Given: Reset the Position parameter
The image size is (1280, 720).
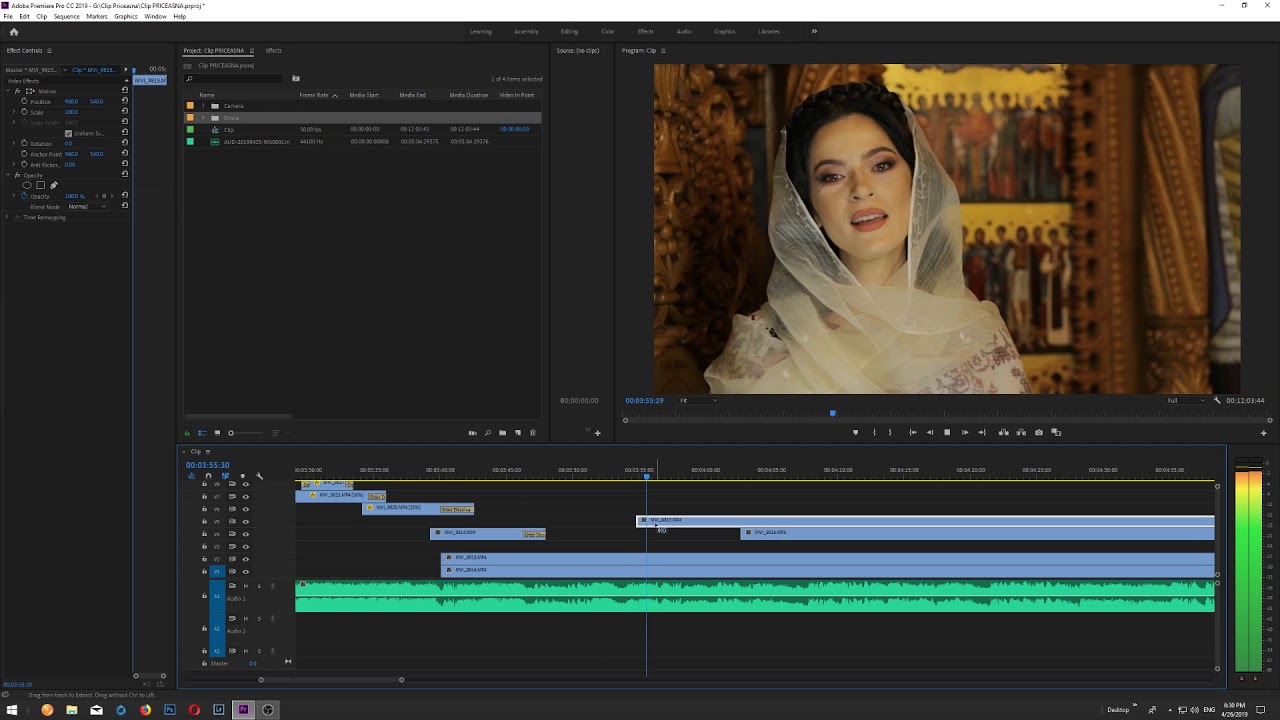Looking at the screenshot, I should [x=125, y=101].
